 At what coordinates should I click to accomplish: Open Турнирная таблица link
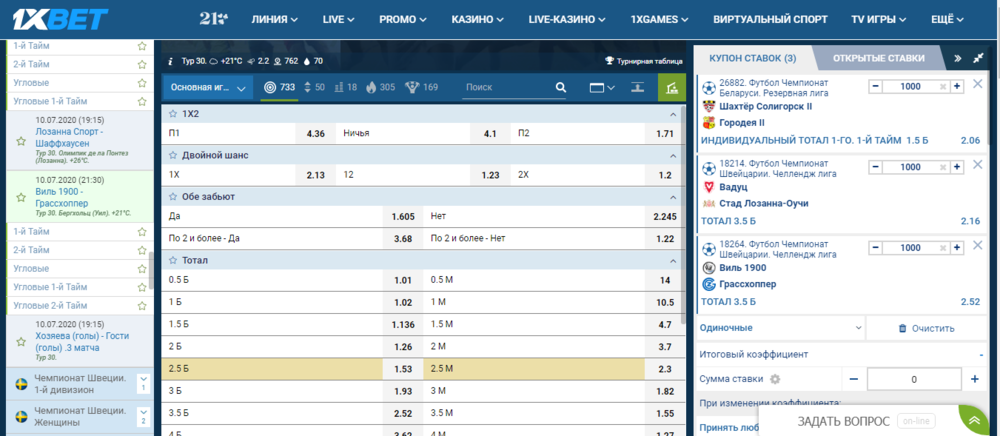(x=643, y=61)
